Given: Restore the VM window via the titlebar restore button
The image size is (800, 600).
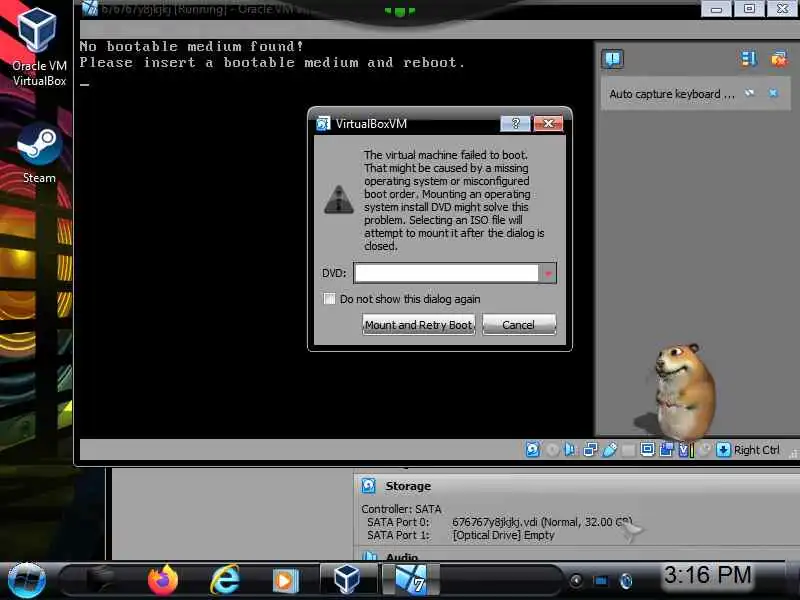Looking at the screenshot, I should click(749, 8).
